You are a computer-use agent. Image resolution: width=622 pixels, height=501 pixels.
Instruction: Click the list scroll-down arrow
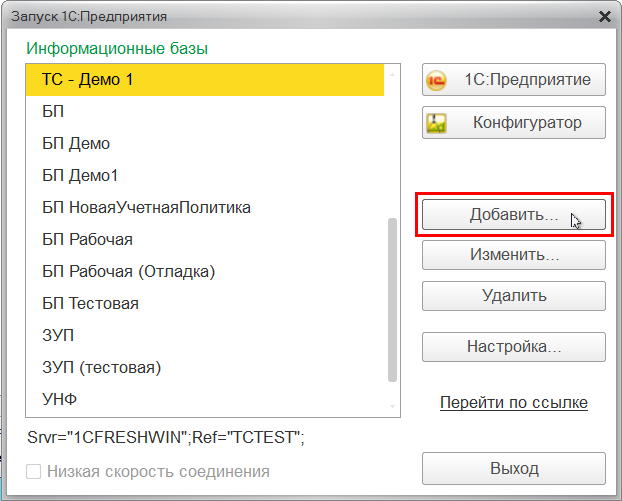coord(392,406)
